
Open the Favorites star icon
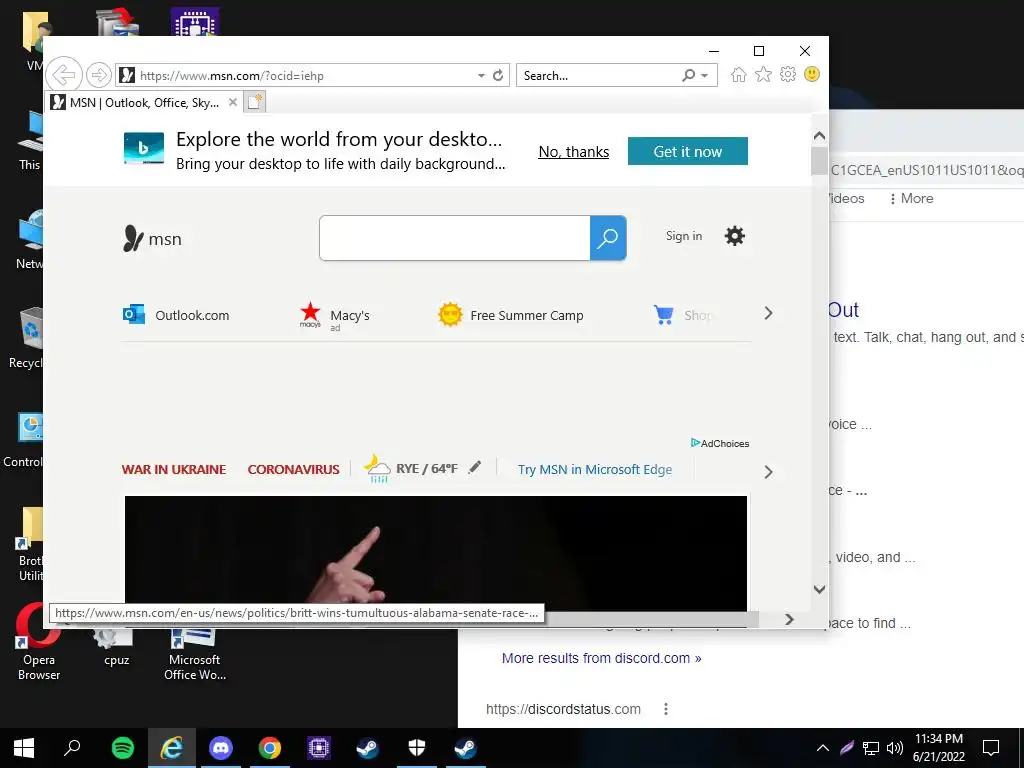pyautogui.click(x=763, y=74)
